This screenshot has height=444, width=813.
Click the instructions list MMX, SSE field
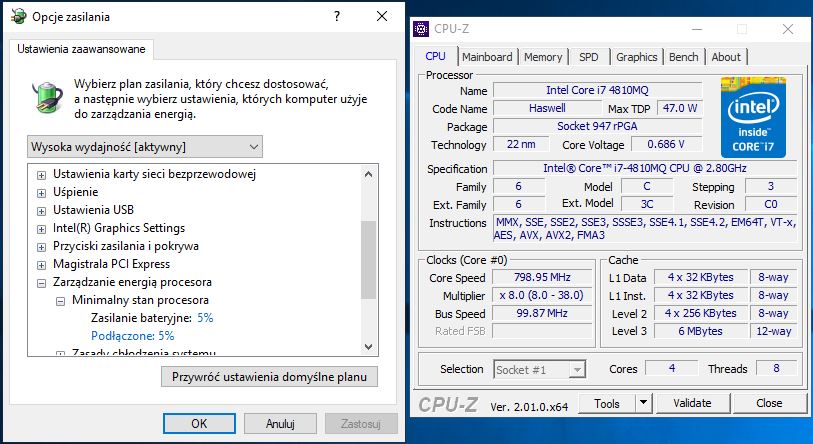coord(645,229)
